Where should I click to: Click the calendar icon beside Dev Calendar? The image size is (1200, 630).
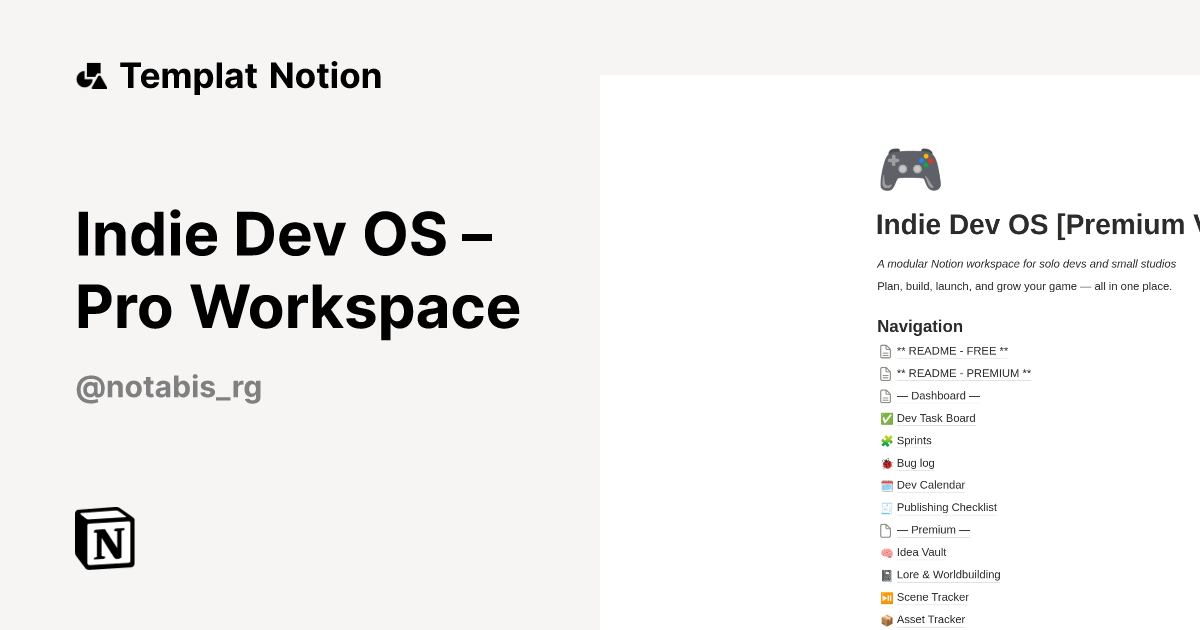tap(886, 485)
